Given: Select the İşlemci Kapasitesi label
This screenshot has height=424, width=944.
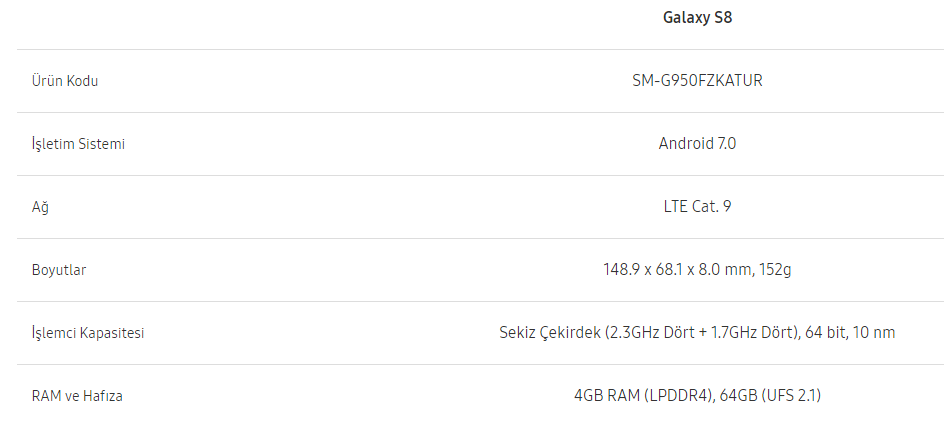Looking at the screenshot, I should point(88,332).
